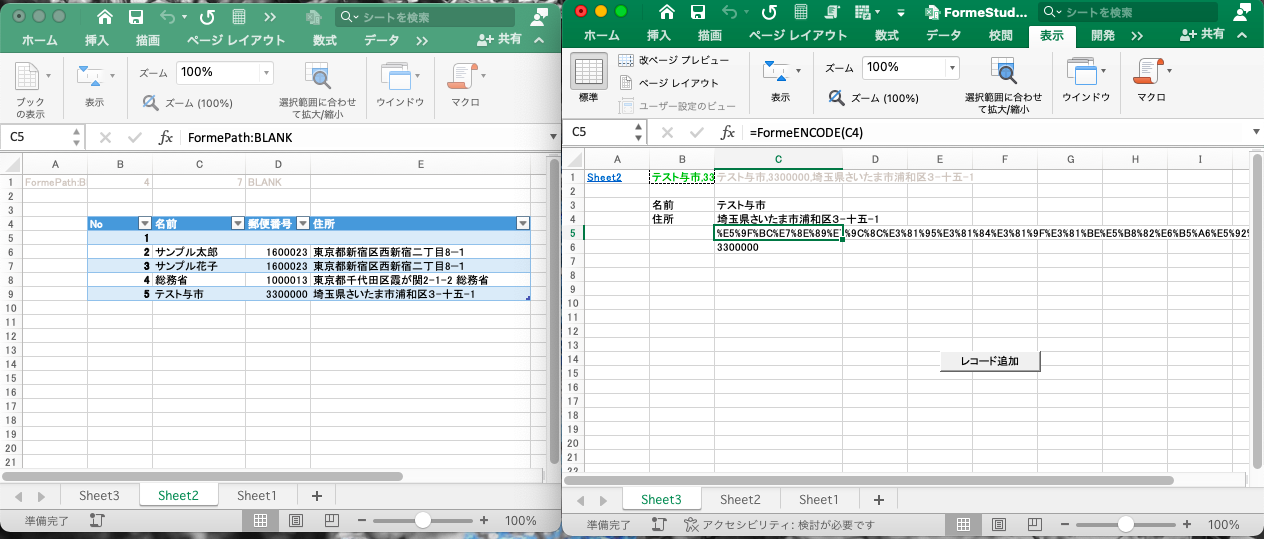Click accessibility check icon in right status bar
Image resolution: width=1264 pixels, height=539 pixels.
pyautogui.click(x=690, y=525)
